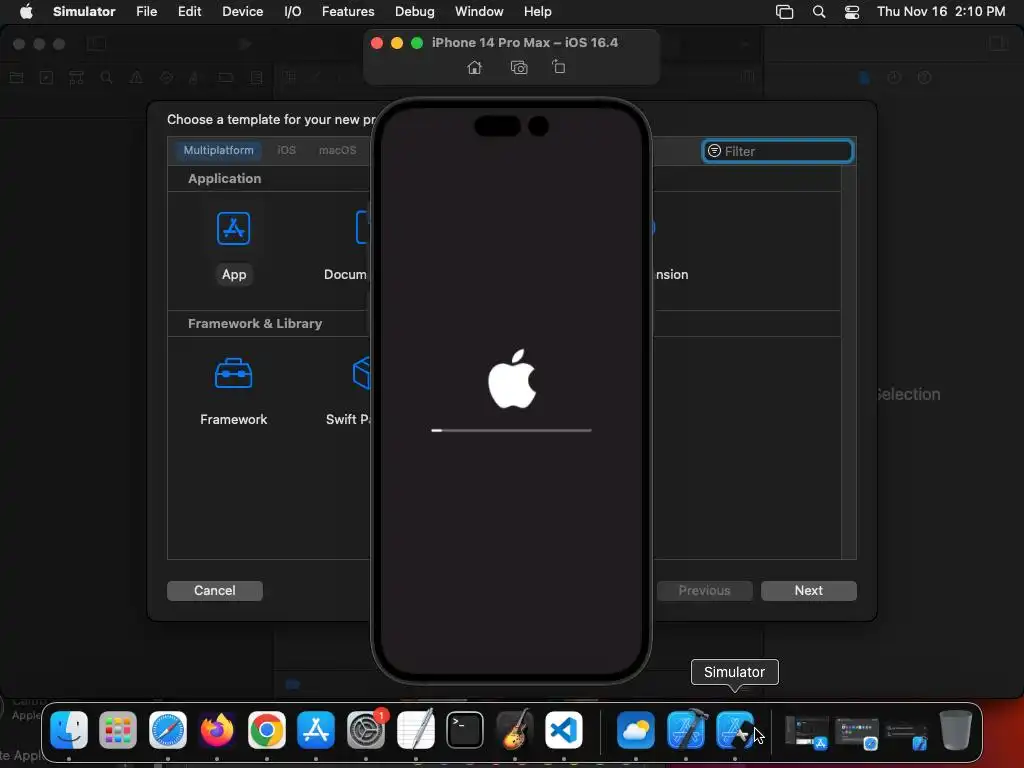
Task: Click the Application section header
Action: [x=224, y=178]
